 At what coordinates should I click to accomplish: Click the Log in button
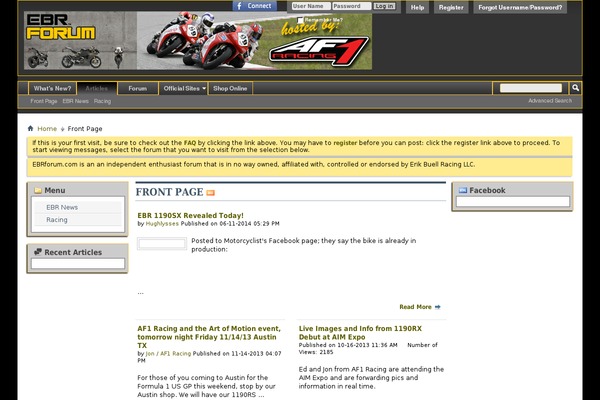point(384,6)
